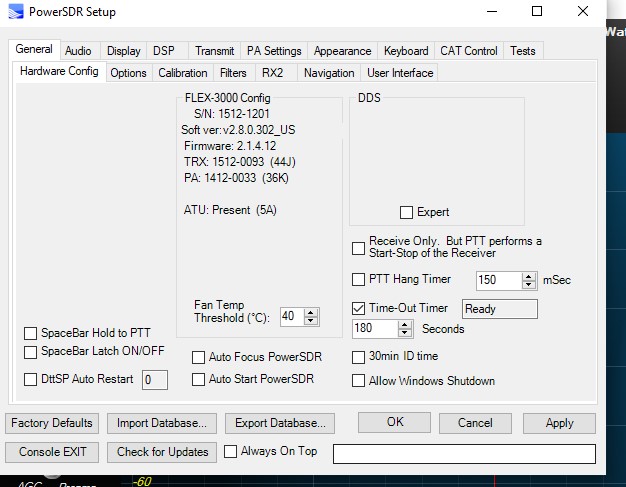The height and width of the screenshot is (487, 626).
Task: Check DttSP Auto Restart
Action: point(30,379)
